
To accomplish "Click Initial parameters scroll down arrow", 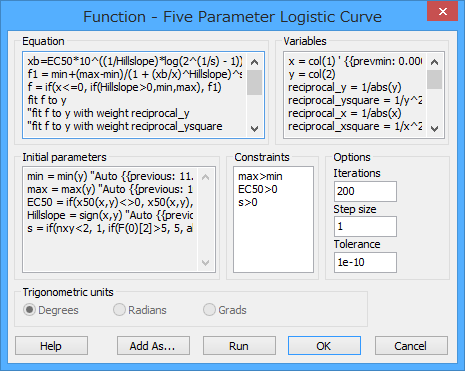I will 206,263.
